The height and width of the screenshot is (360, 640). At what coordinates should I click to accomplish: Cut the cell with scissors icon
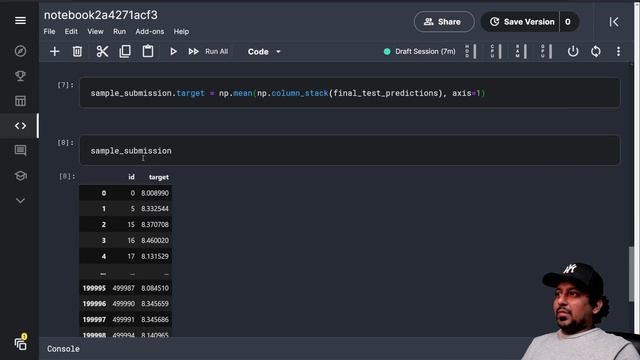[x=102, y=51]
